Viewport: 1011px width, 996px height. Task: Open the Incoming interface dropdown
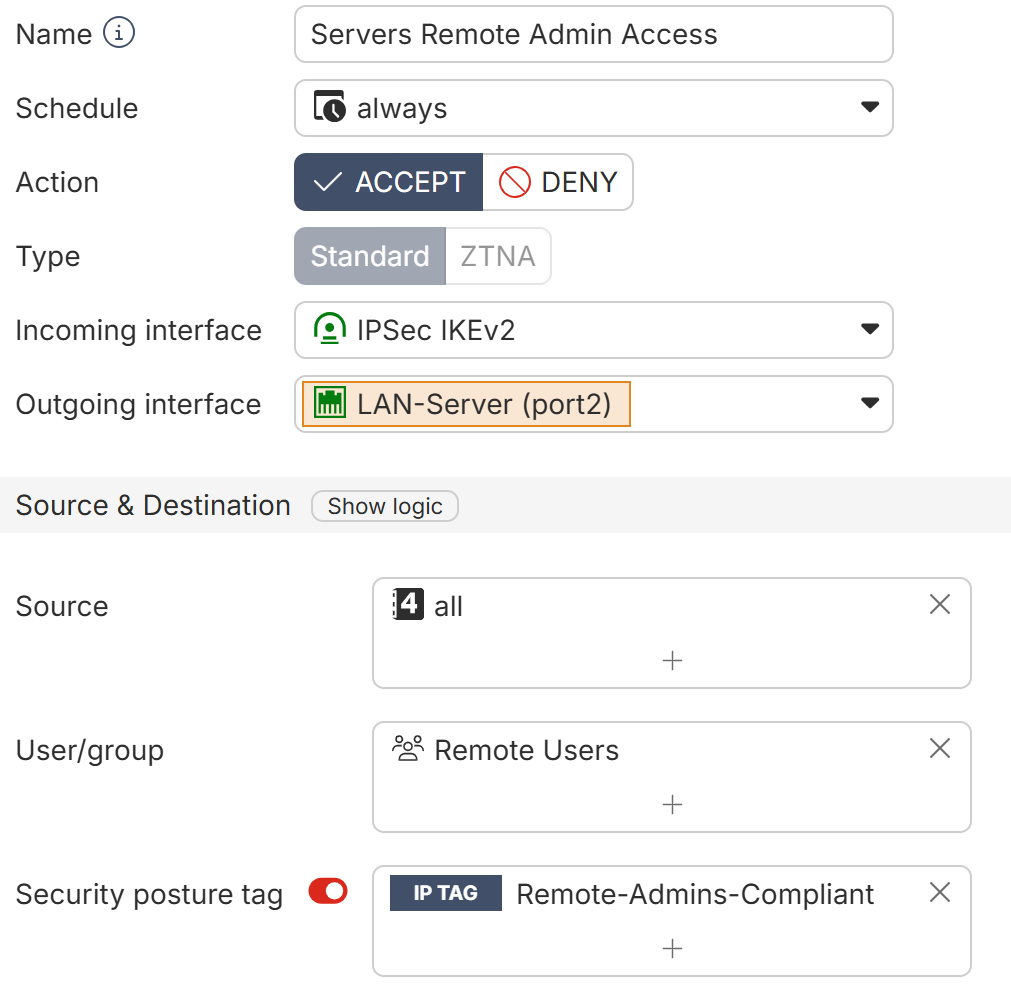(x=593, y=330)
